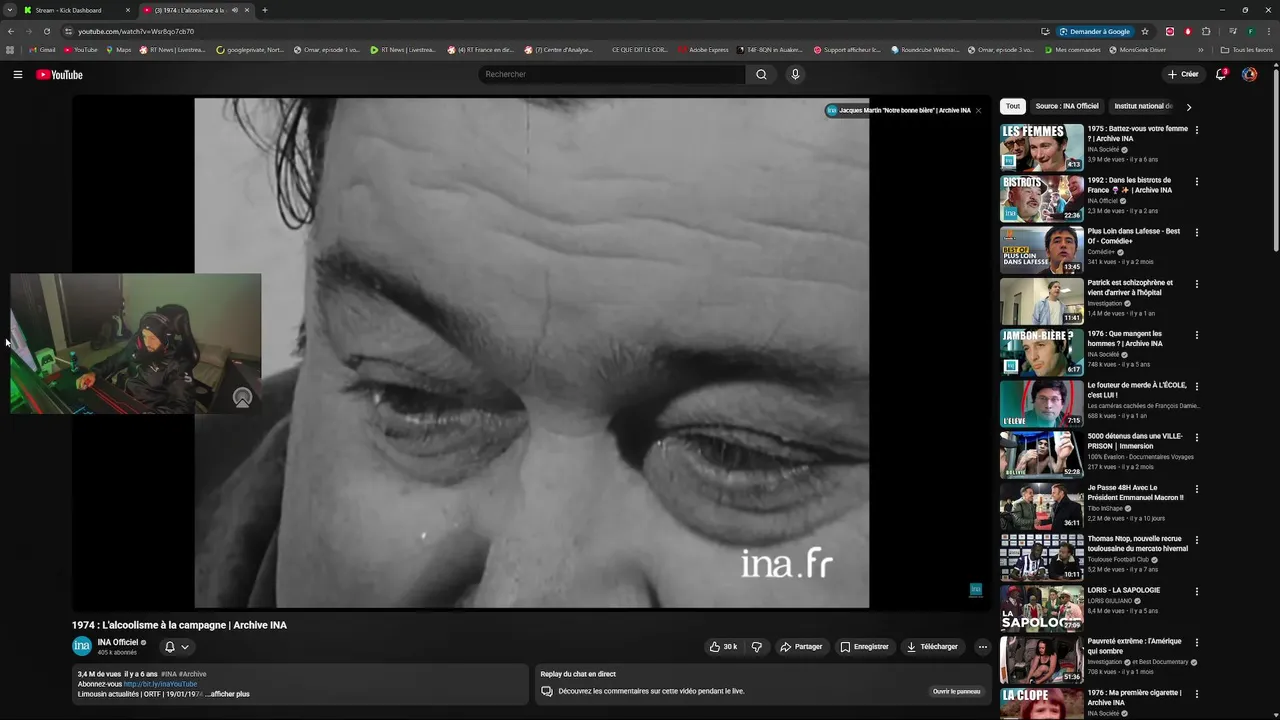This screenshot has height=720, width=1280.
Task: Open the "Tous les favoris" bookmarks folder
Action: tap(1246, 49)
